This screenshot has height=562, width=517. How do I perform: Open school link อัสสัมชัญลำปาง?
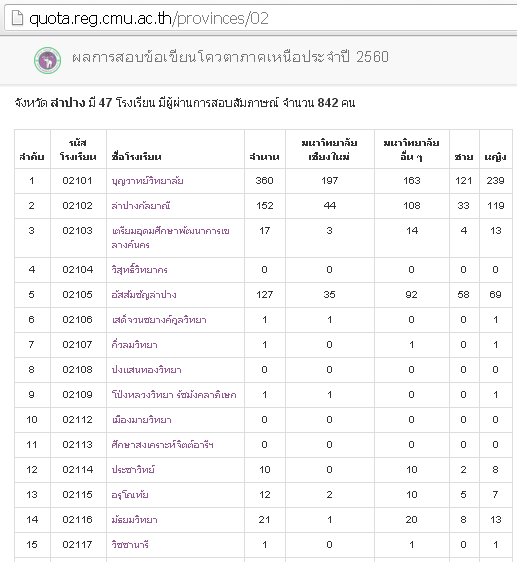[144, 295]
